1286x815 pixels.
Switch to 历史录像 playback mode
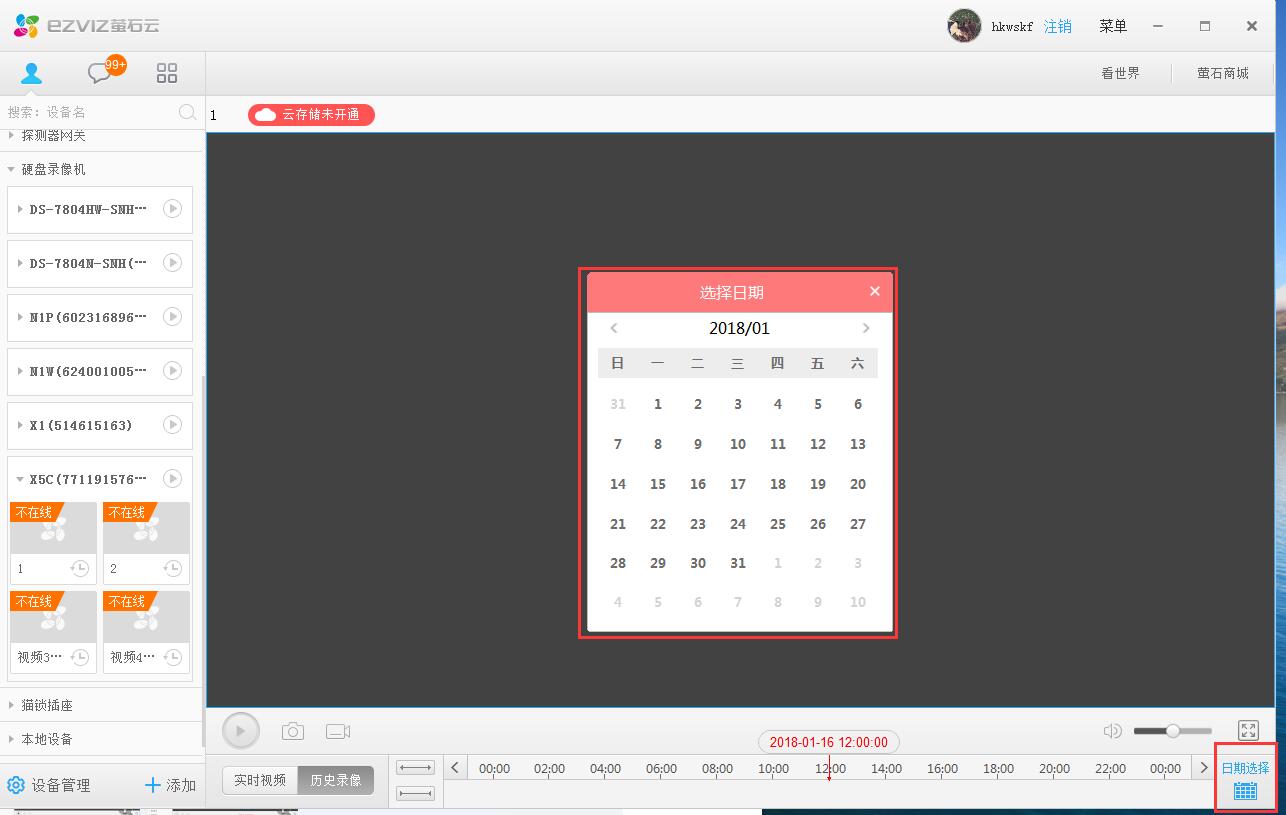pyautogui.click(x=336, y=780)
